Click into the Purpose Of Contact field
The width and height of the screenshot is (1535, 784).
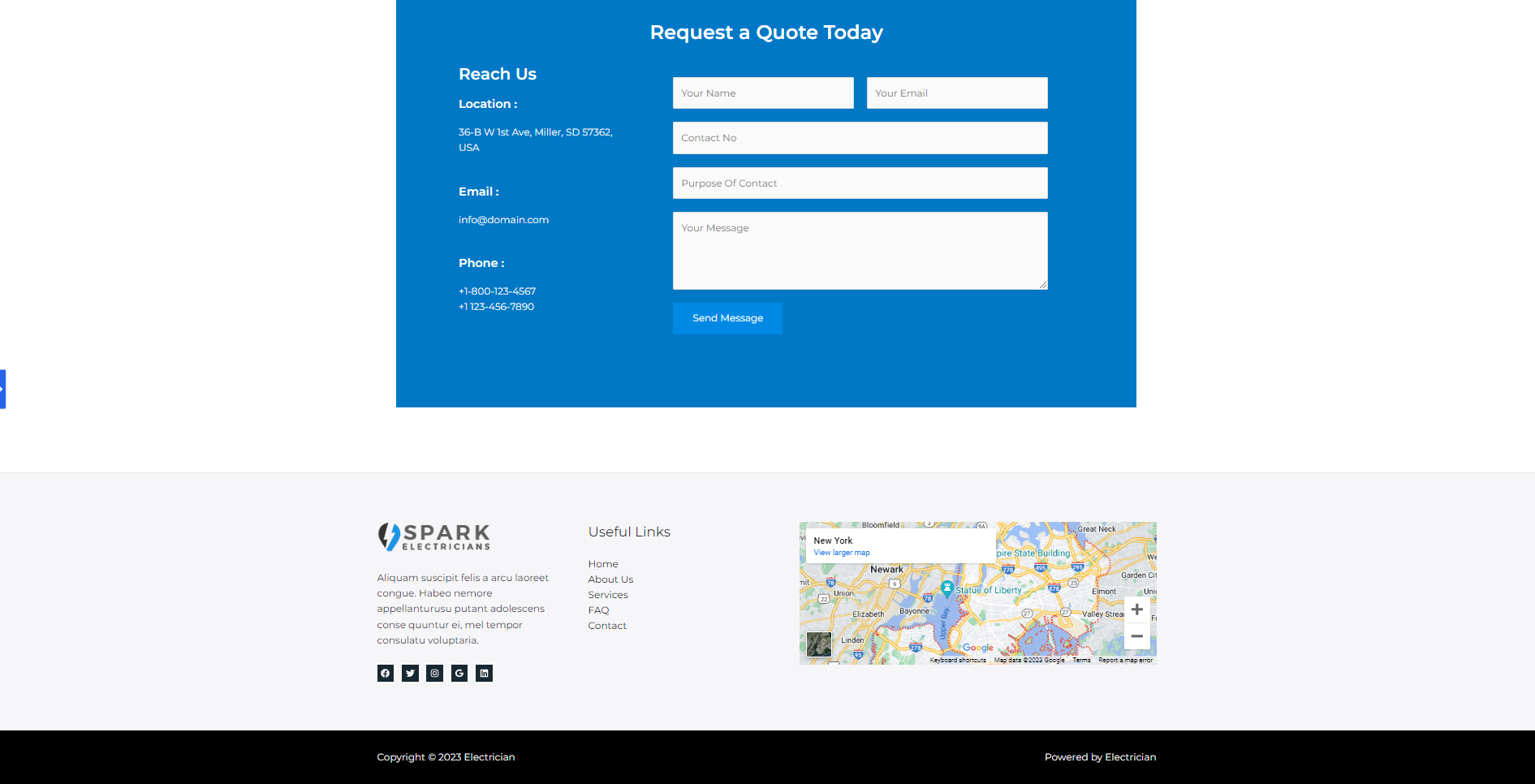(x=860, y=183)
